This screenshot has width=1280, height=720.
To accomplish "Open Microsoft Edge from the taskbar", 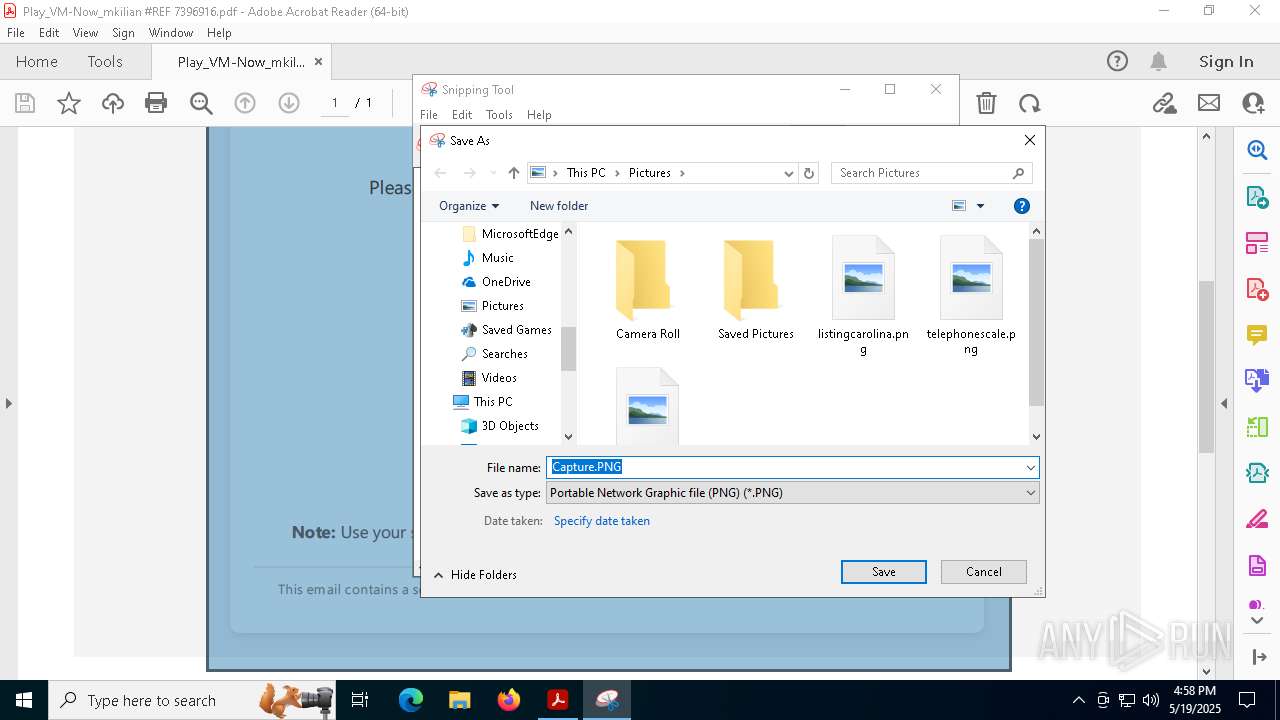I will point(411,700).
